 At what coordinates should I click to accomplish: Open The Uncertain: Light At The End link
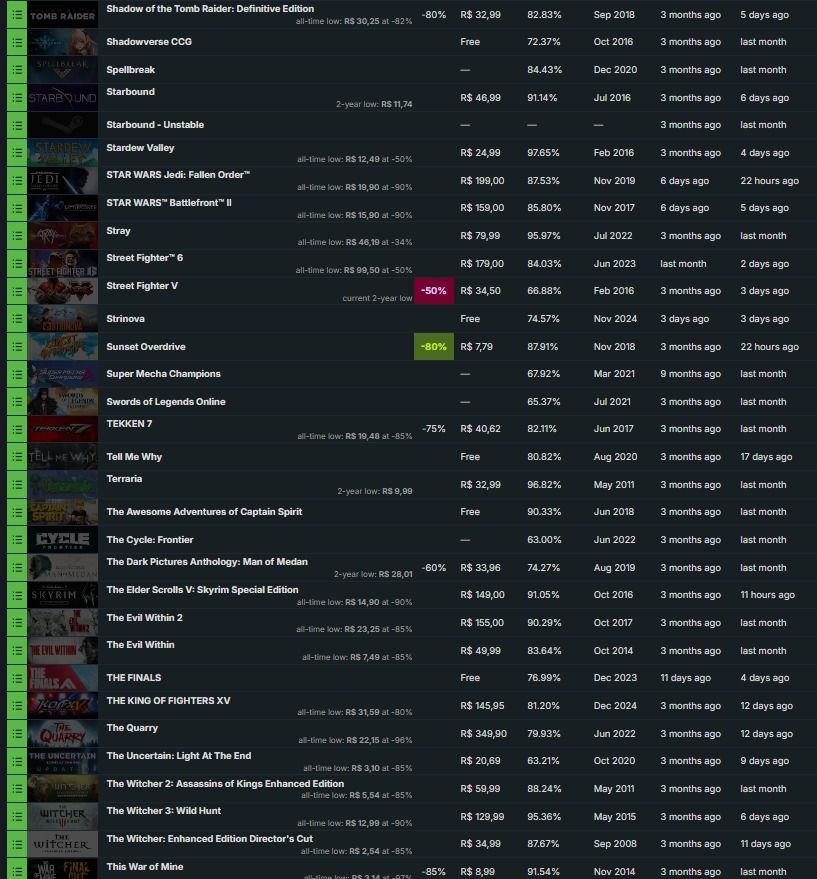point(179,756)
